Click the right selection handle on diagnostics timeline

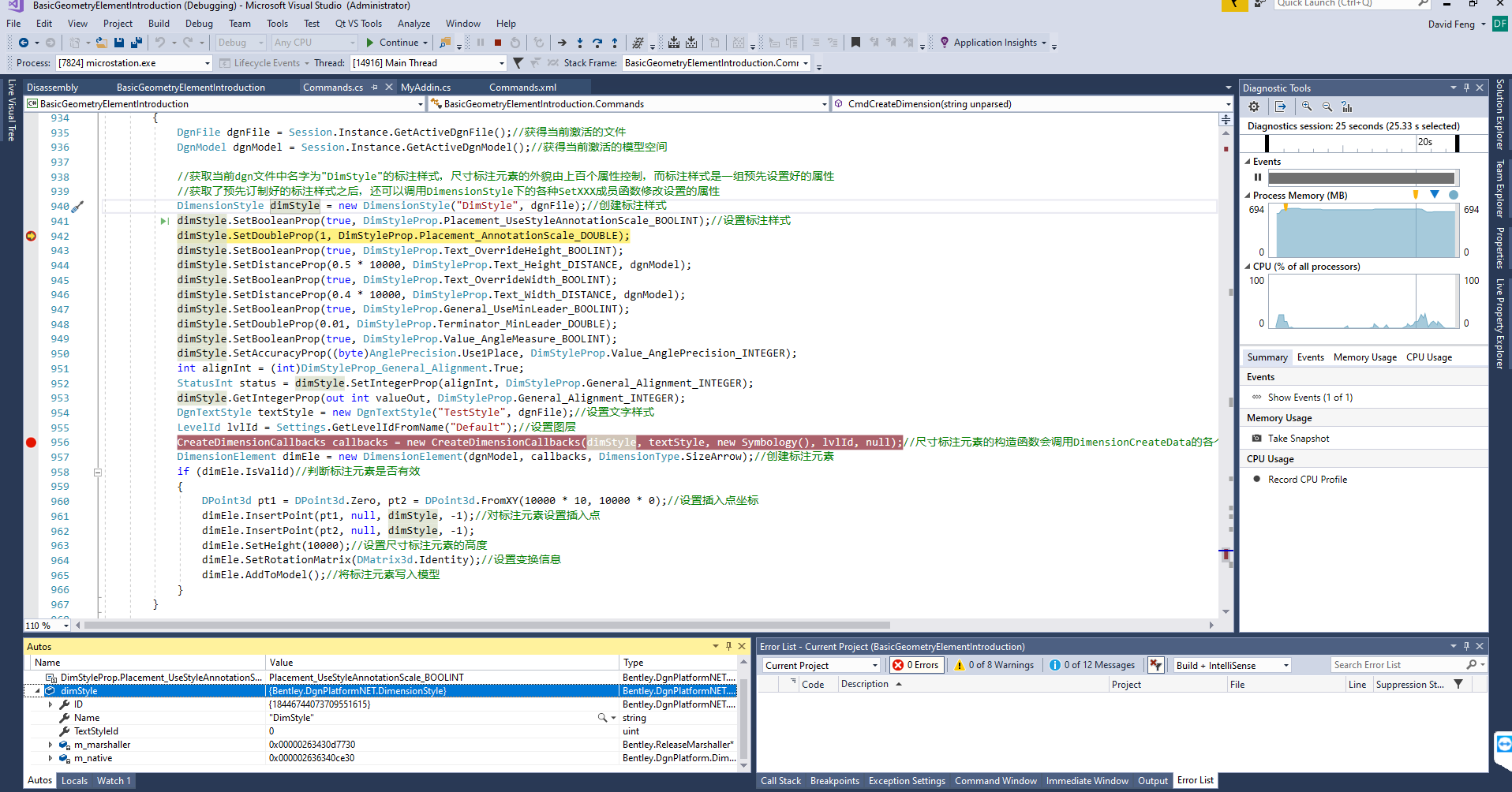coord(1457,143)
